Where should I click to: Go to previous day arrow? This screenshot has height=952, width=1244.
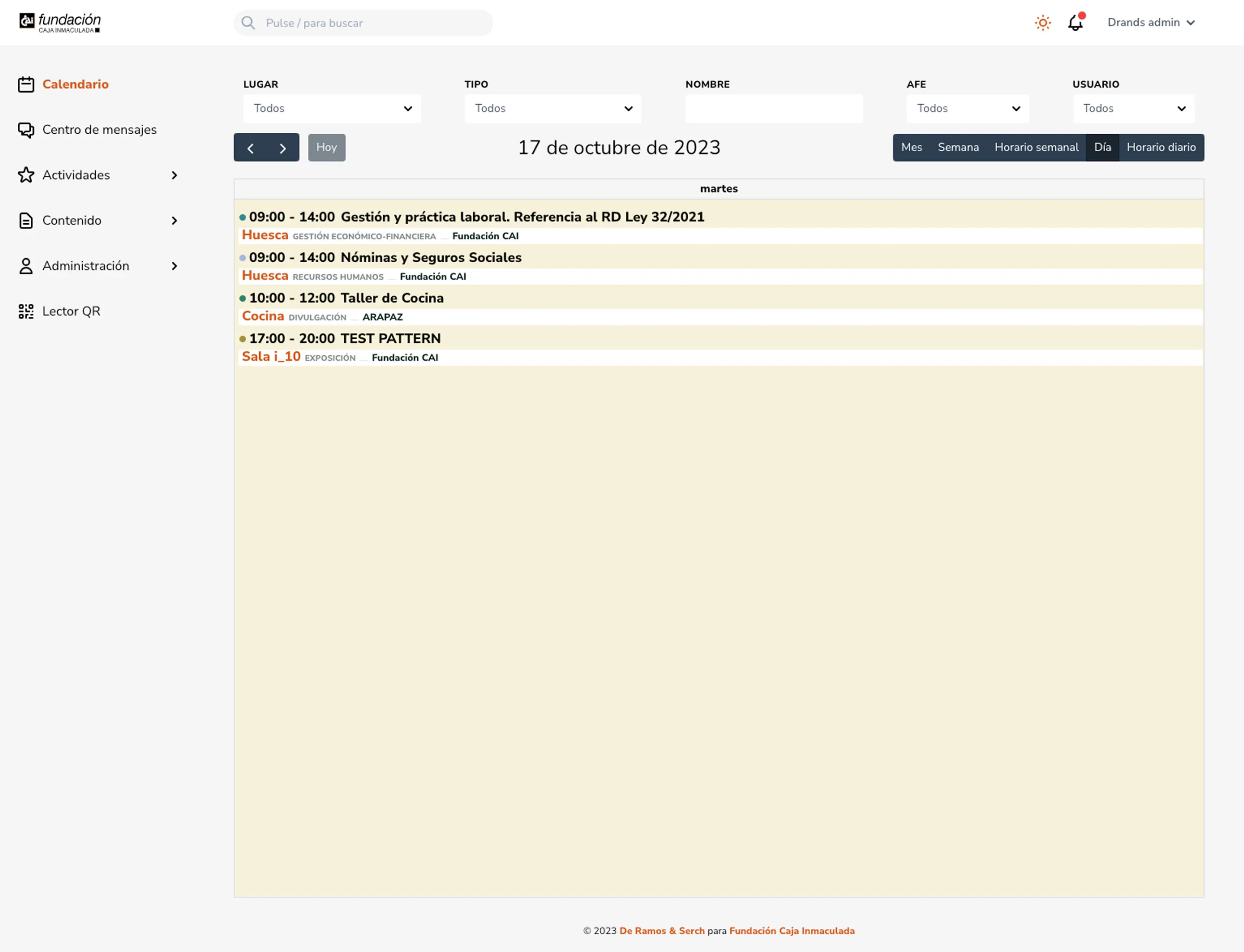coord(250,148)
